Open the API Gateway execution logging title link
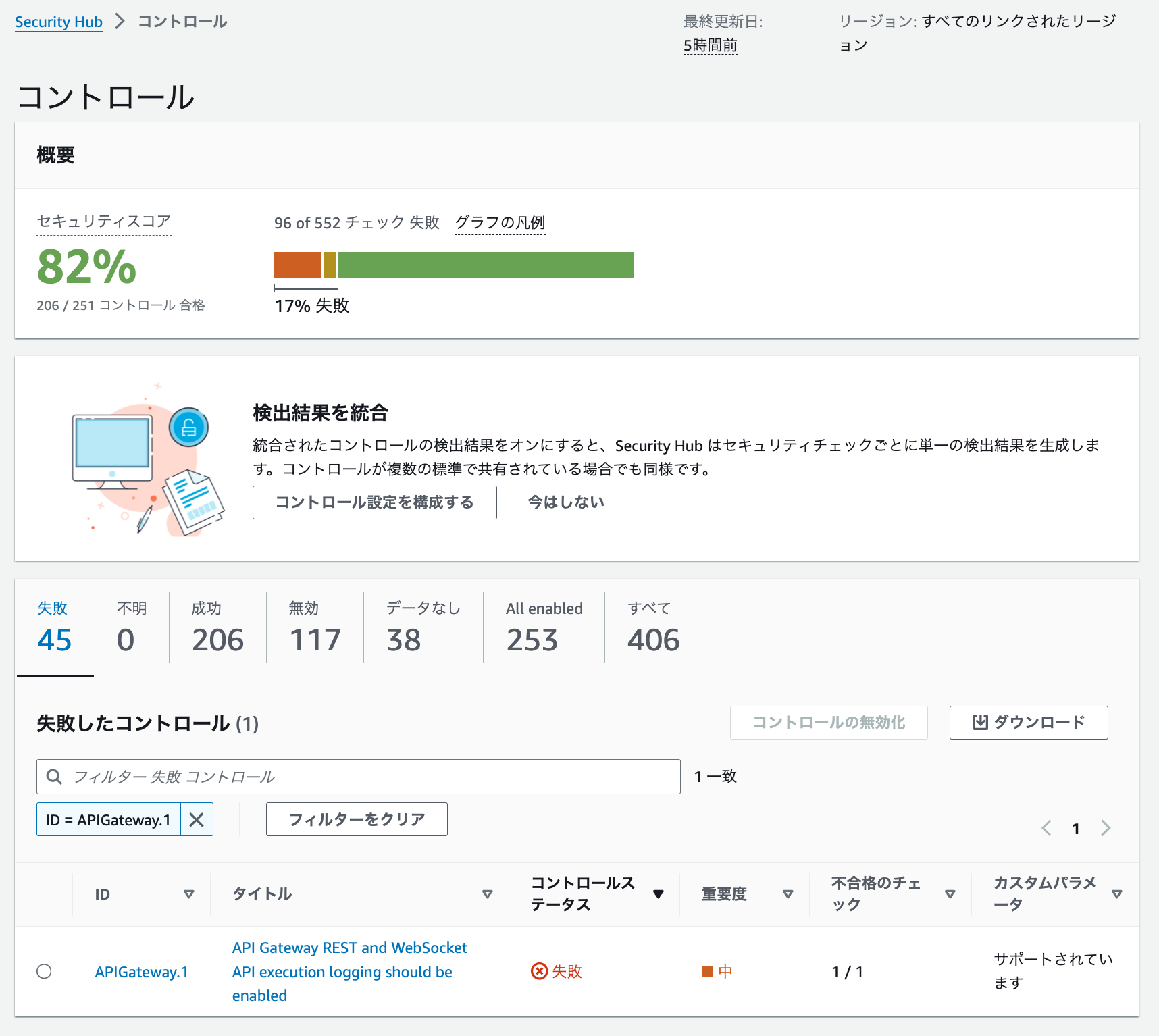The image size is (1159, 1036). [x=350, y=972]
